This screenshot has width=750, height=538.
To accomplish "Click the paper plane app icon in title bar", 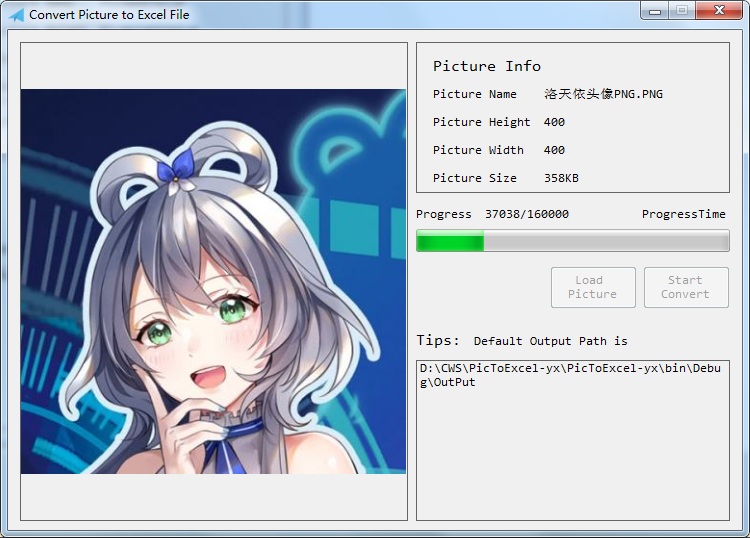I will pos(16,15).
